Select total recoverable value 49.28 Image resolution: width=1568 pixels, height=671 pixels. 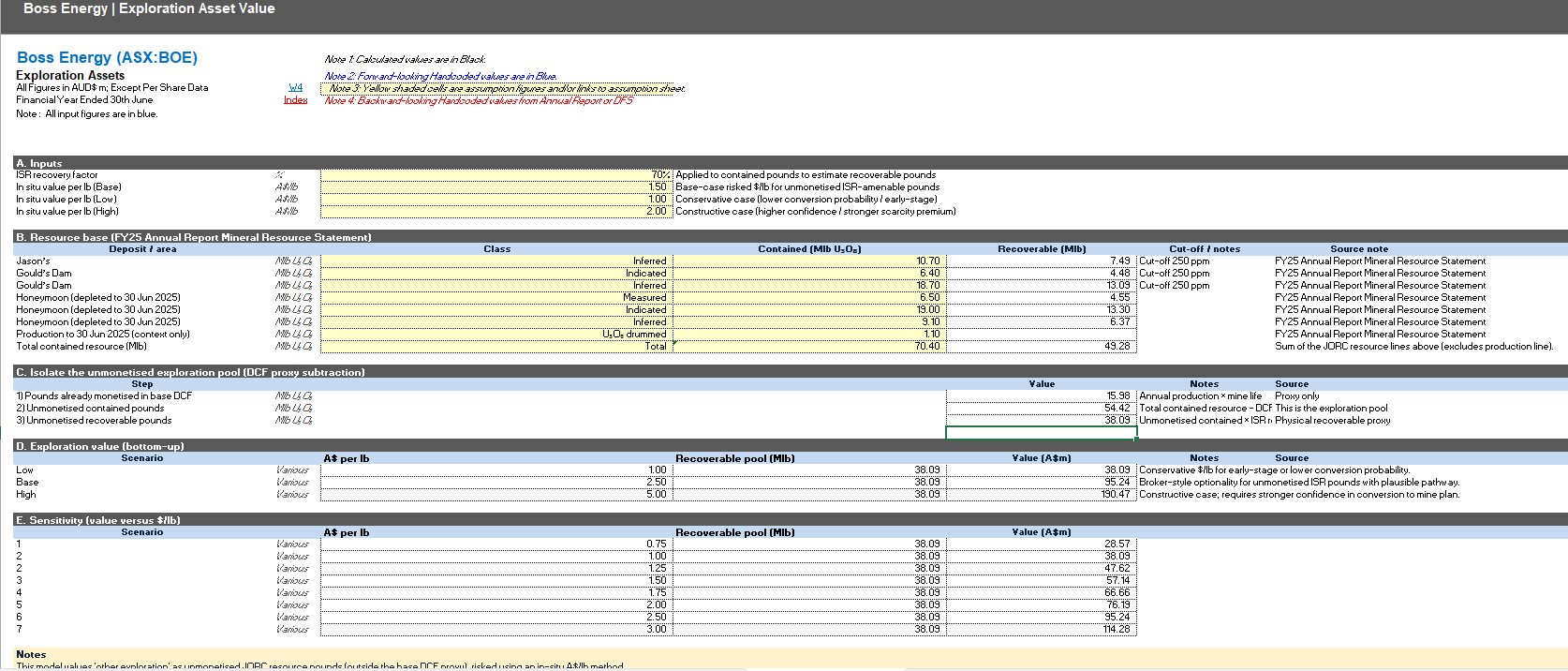tap(1042, 346)
